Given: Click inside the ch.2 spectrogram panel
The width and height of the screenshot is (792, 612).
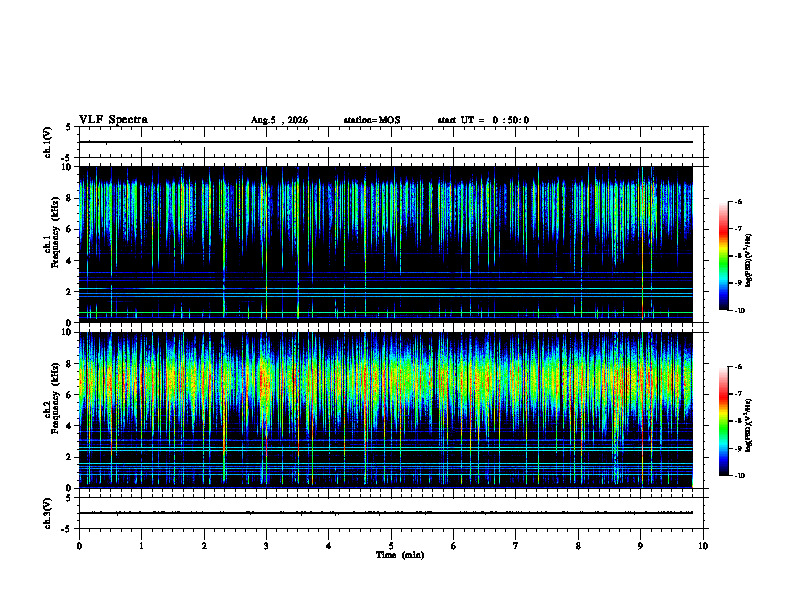Looking at the screenshot, I should point(385,410).
